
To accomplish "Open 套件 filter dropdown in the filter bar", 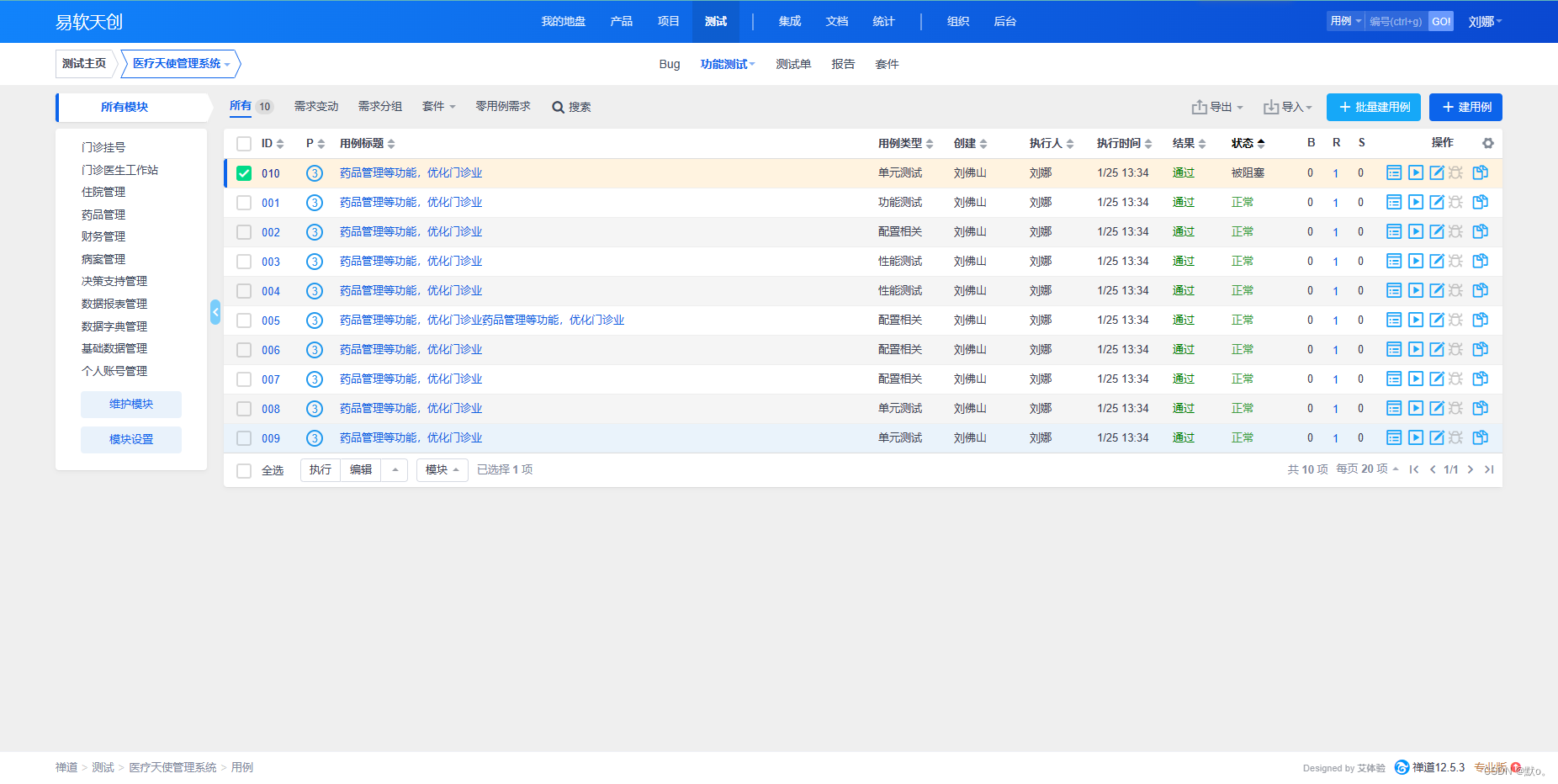I will (438, 106).
